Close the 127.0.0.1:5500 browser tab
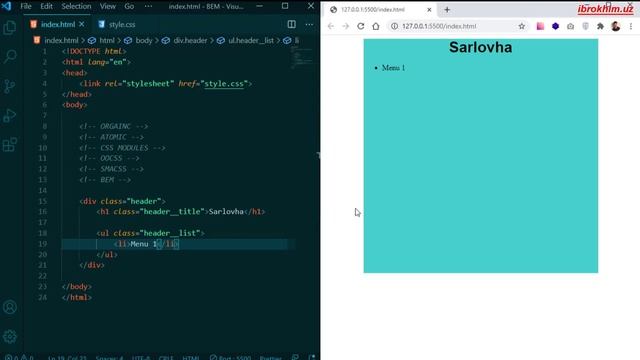This screenshot has width=640, height=360. pos(429,9)
